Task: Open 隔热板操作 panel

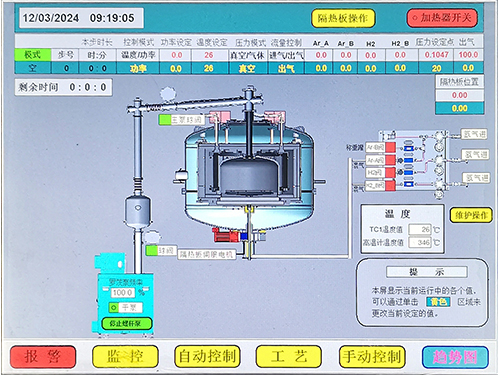Action: click(x=343, y=18)
